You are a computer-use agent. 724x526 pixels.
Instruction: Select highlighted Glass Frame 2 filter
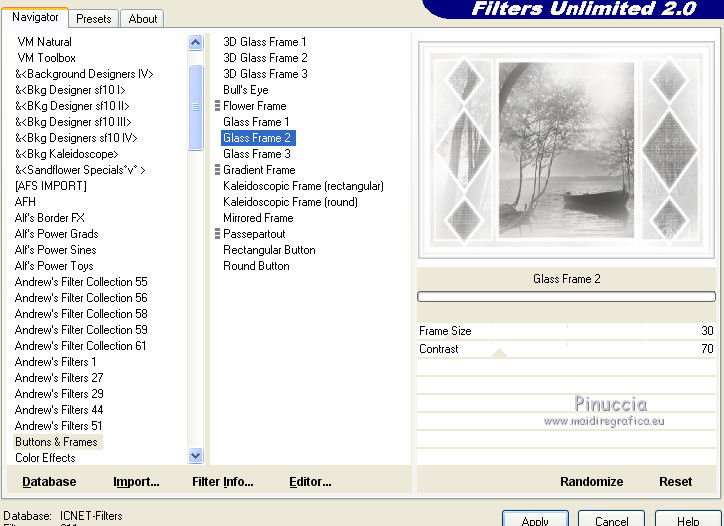[x=258, y=138]
